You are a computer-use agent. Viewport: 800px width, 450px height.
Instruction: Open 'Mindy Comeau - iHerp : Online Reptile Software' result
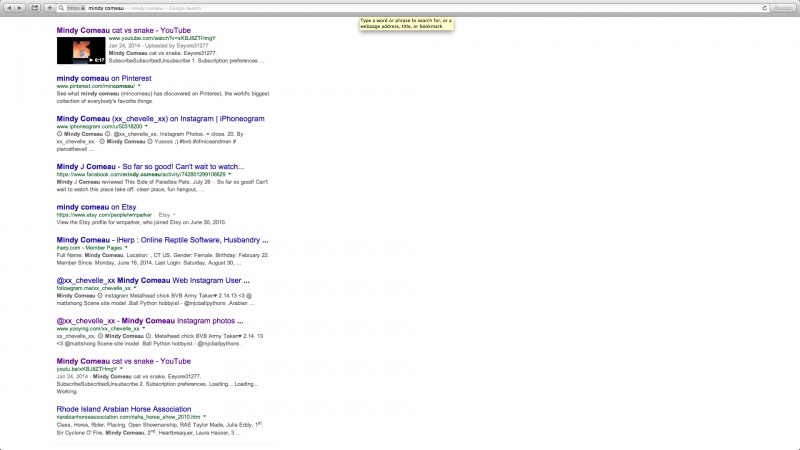click(162, 239)
